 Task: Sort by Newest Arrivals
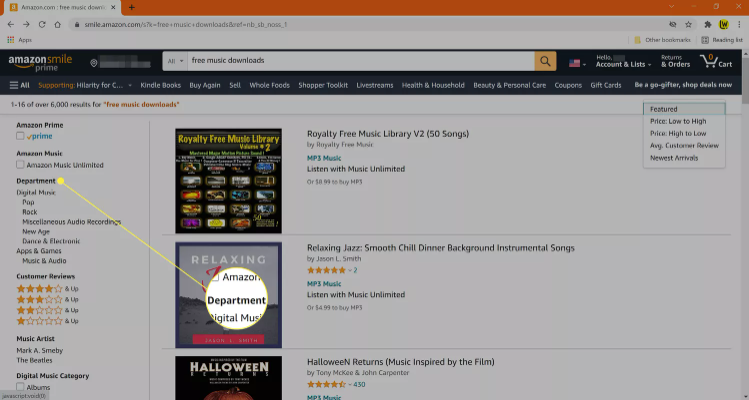(x=674, y=158)
